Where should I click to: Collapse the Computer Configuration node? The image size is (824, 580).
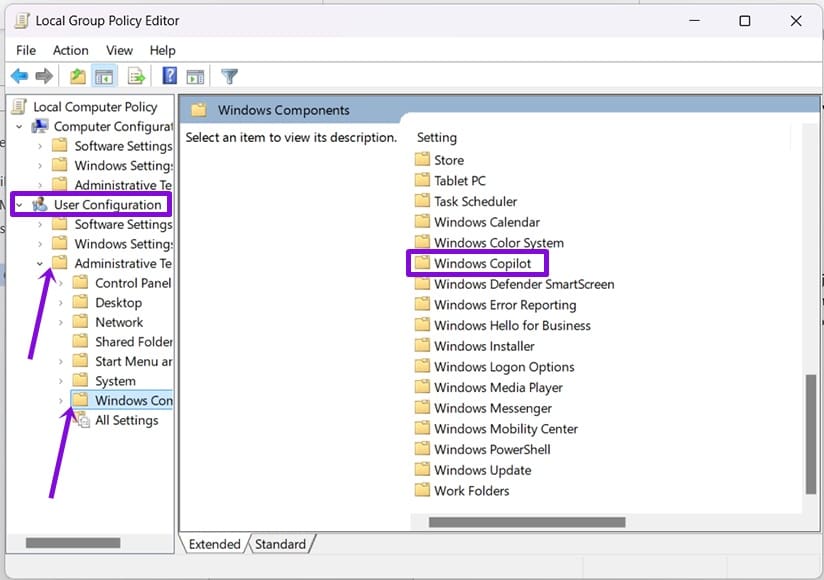point(19,127)
